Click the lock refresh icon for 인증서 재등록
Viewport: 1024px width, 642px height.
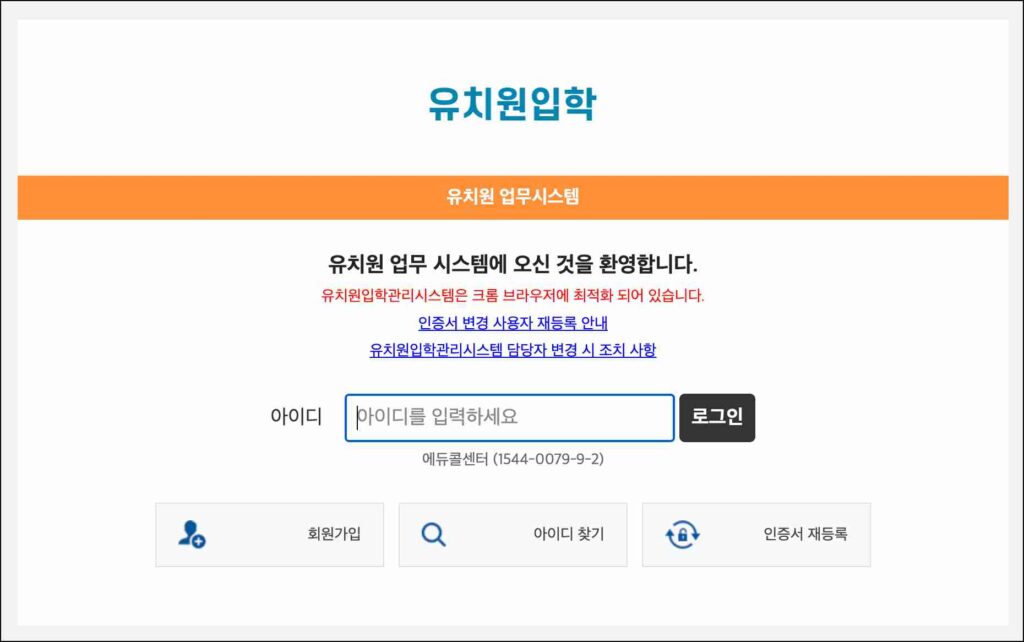(x=682, y=535)
